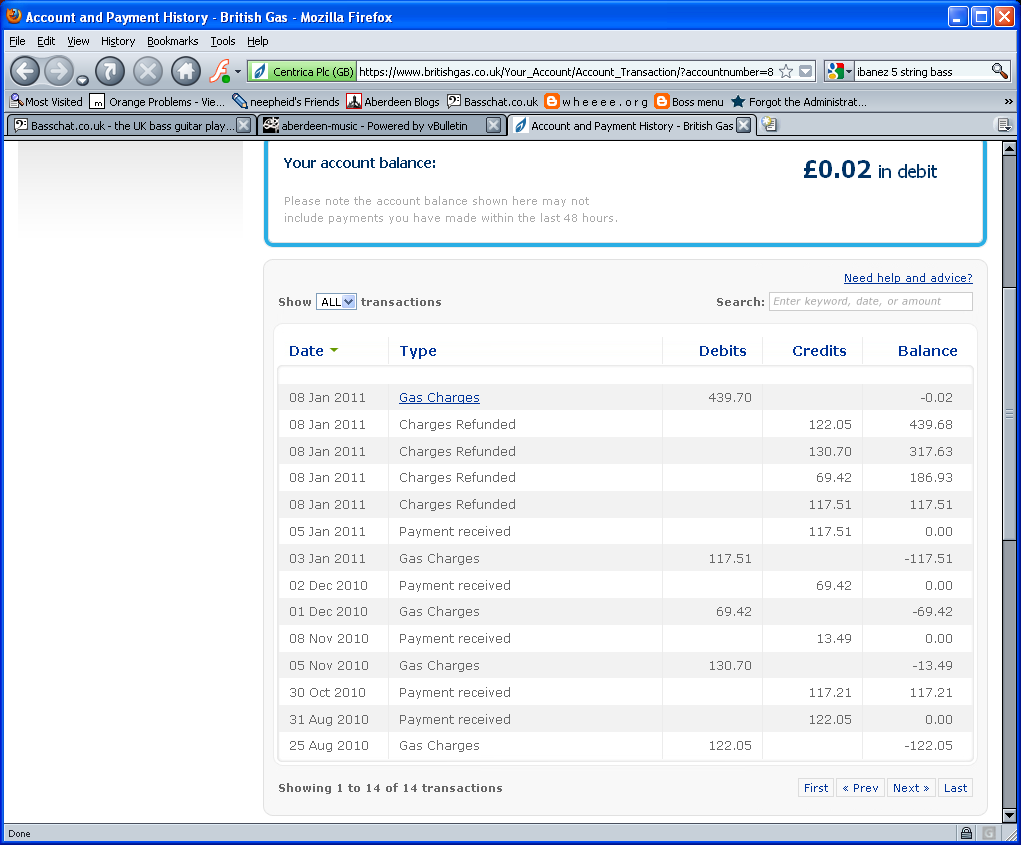The height and width of the screenshot is (845, 1021).
Task: Sort by the Balance column header
Action: [x=927, y=351]
